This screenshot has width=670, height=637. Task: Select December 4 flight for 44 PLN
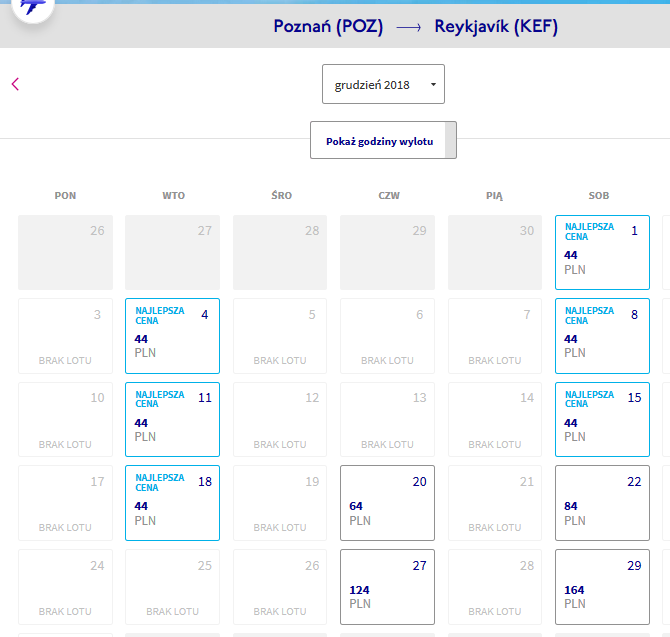[x=172, y=336]
